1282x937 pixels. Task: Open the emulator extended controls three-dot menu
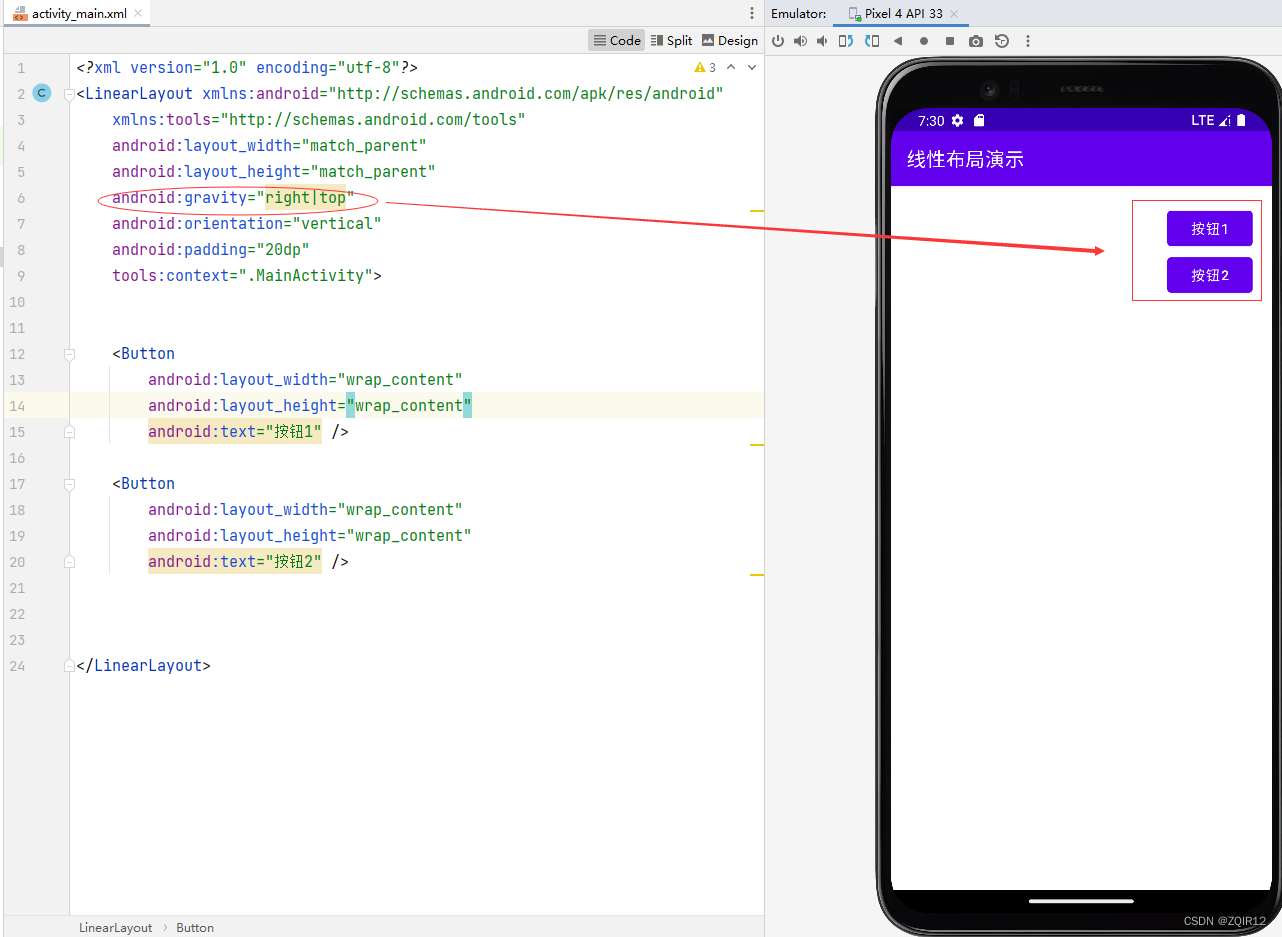1028,40
